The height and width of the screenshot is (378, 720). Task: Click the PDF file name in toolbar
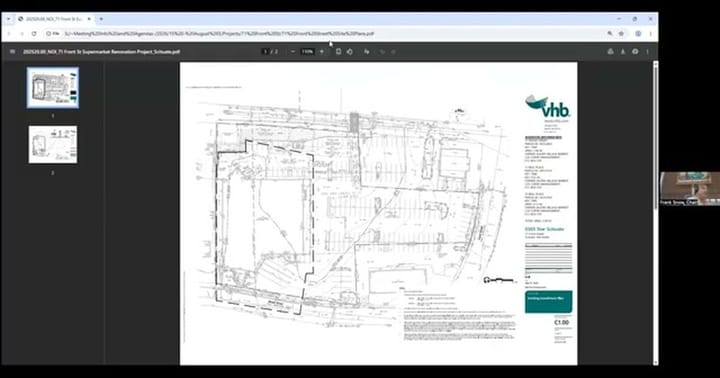[x=101, y=52]
